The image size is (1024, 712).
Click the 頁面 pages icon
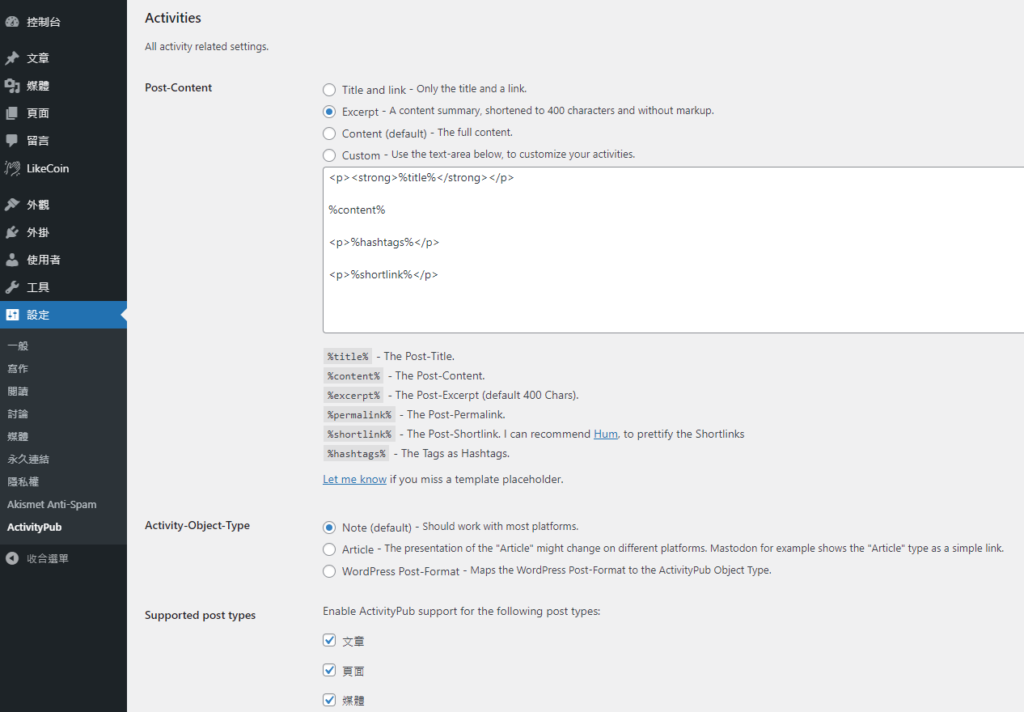pyautogui.click(x=12, y=113)
